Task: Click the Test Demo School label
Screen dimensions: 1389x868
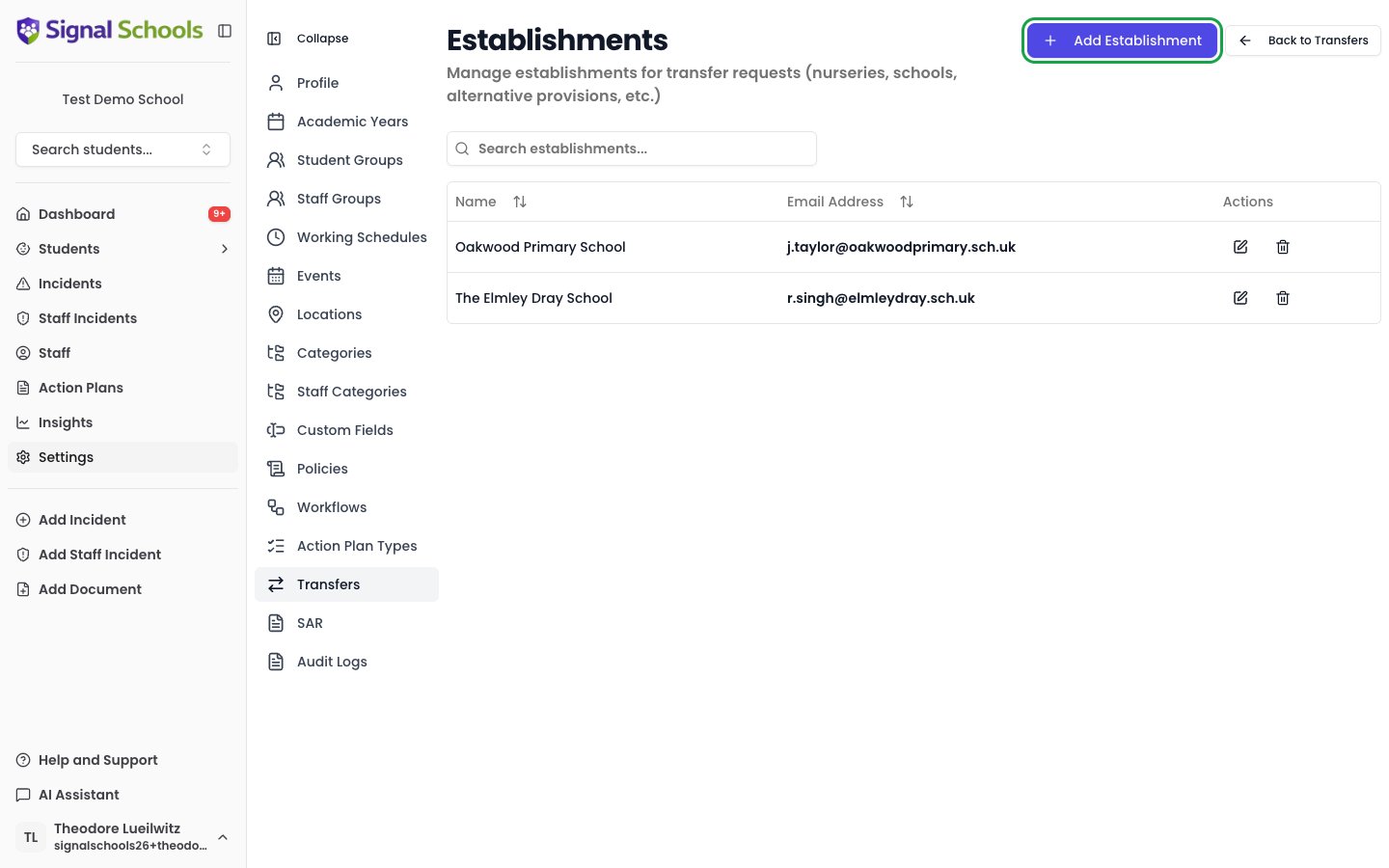Action: click(123, 99)
